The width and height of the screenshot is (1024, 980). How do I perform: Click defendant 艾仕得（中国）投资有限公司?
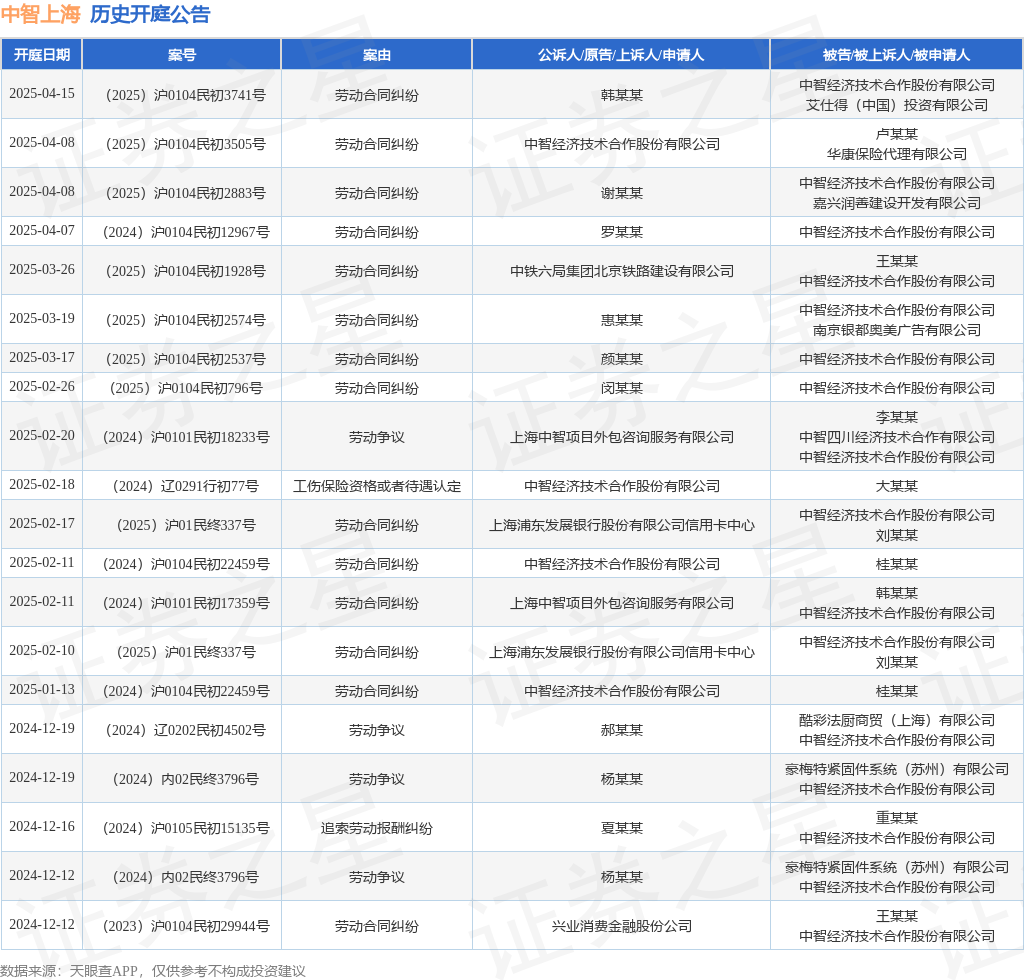coord(897,105)
